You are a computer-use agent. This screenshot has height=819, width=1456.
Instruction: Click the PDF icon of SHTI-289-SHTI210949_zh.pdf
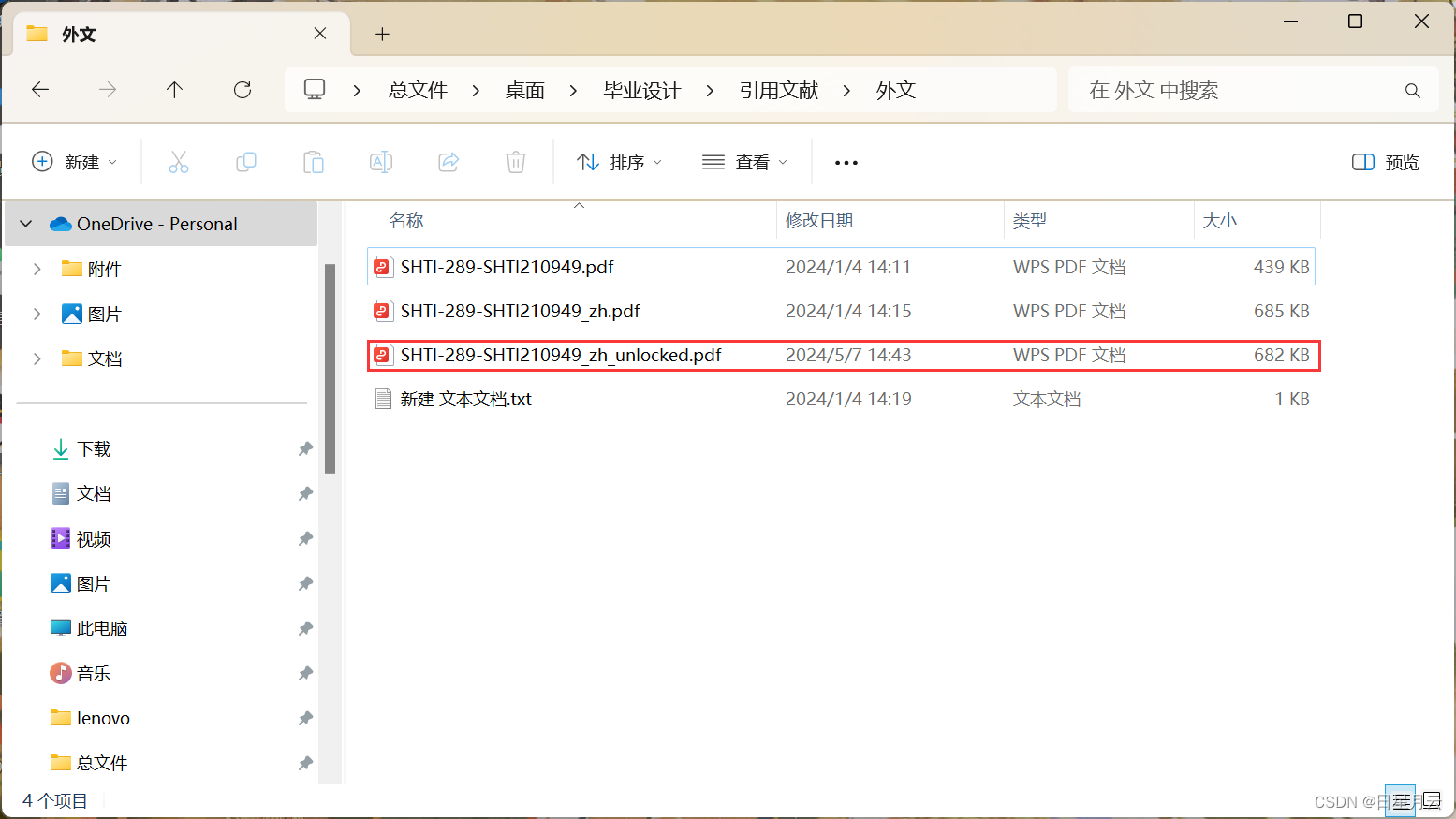point(382,311)
